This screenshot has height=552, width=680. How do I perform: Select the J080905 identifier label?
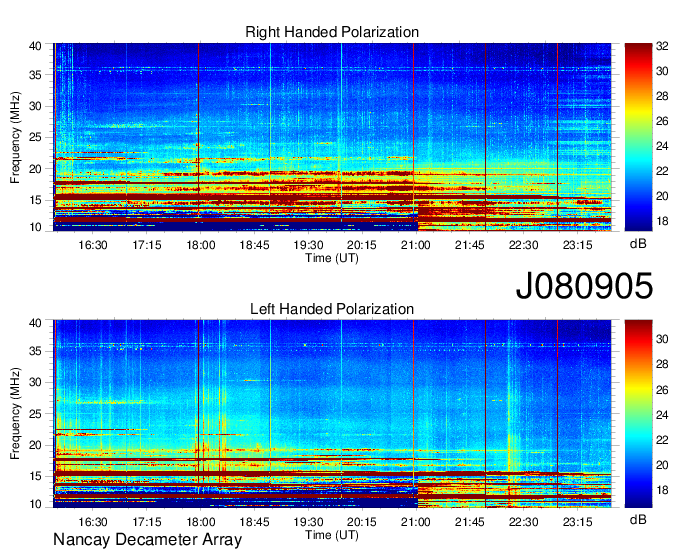coord(584,286)
